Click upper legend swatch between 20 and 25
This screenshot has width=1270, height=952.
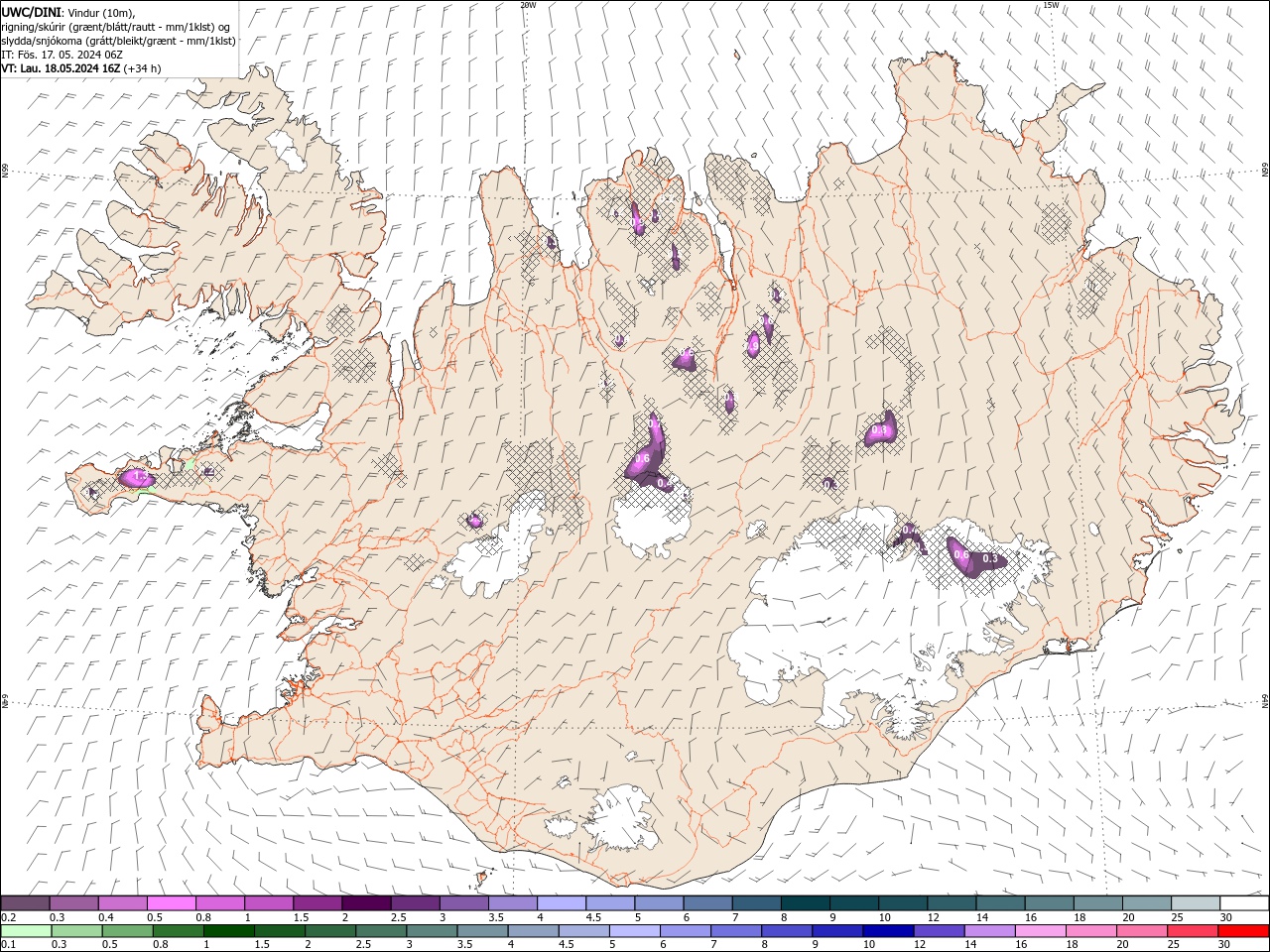click(x=1145, y=903)
